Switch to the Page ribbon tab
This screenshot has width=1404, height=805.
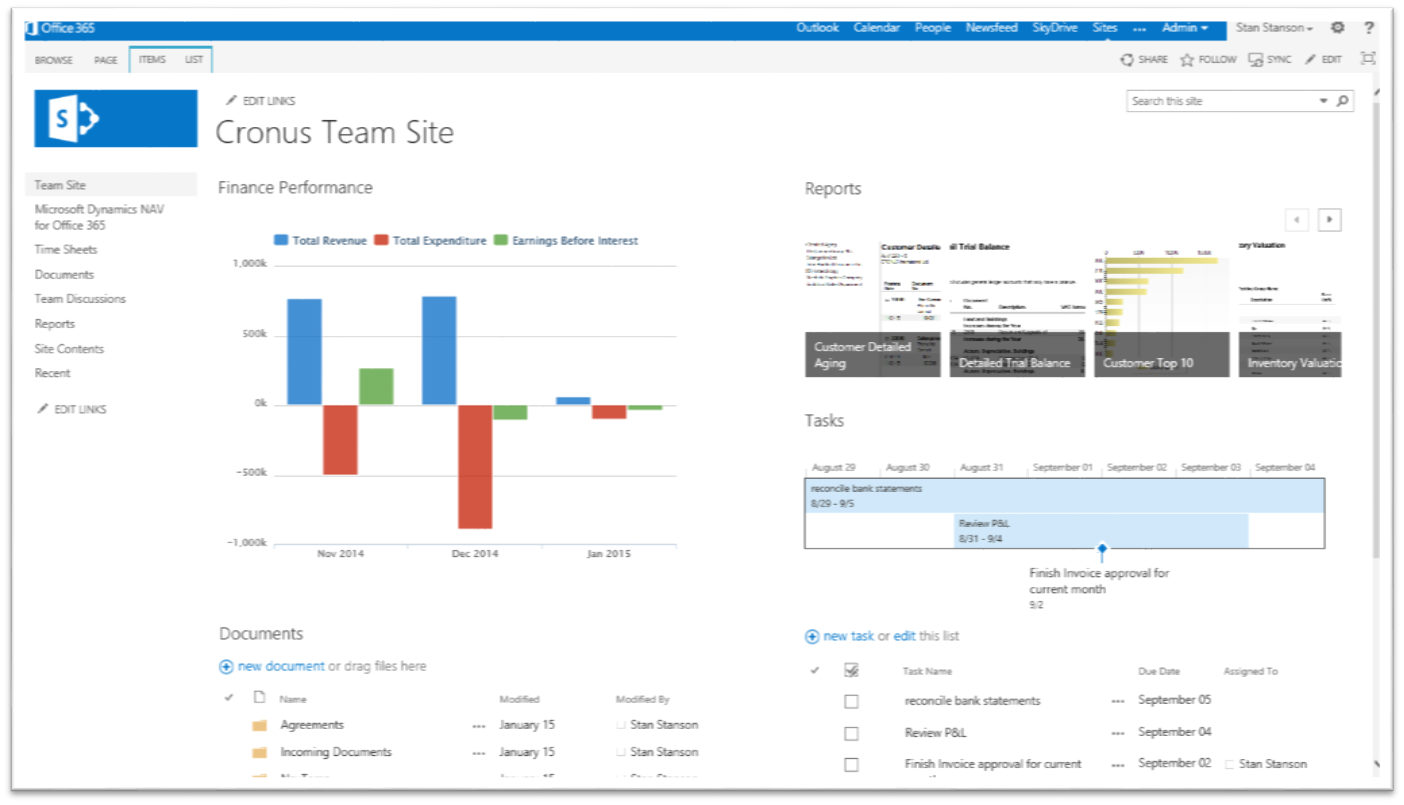106,60
